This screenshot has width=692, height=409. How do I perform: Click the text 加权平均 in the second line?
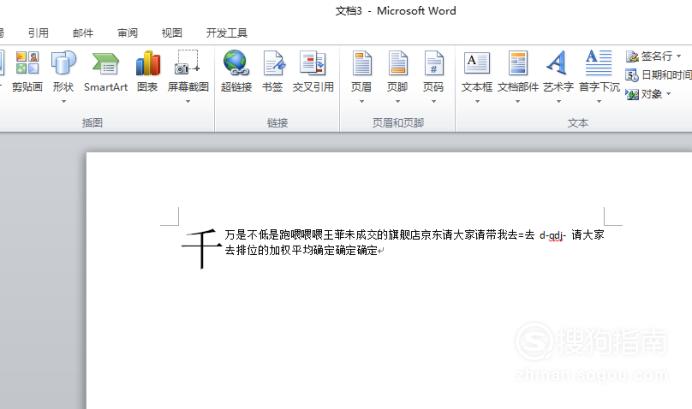[291, 251]
